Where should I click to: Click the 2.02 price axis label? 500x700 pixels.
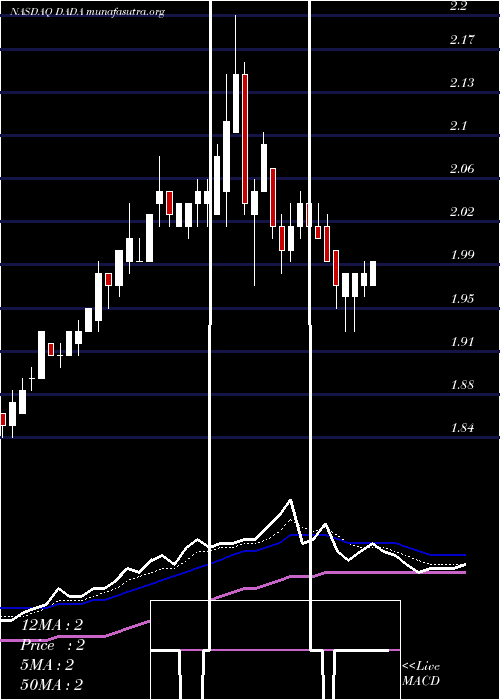coord(462,211)
